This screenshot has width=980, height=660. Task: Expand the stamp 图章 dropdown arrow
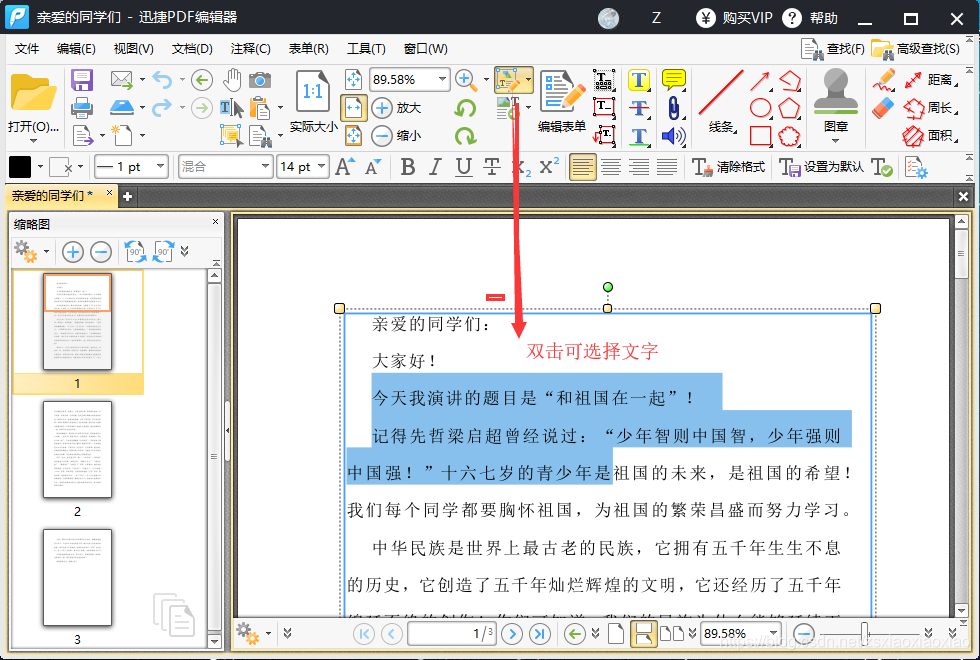pyautogui.click(x=836, y=141)
